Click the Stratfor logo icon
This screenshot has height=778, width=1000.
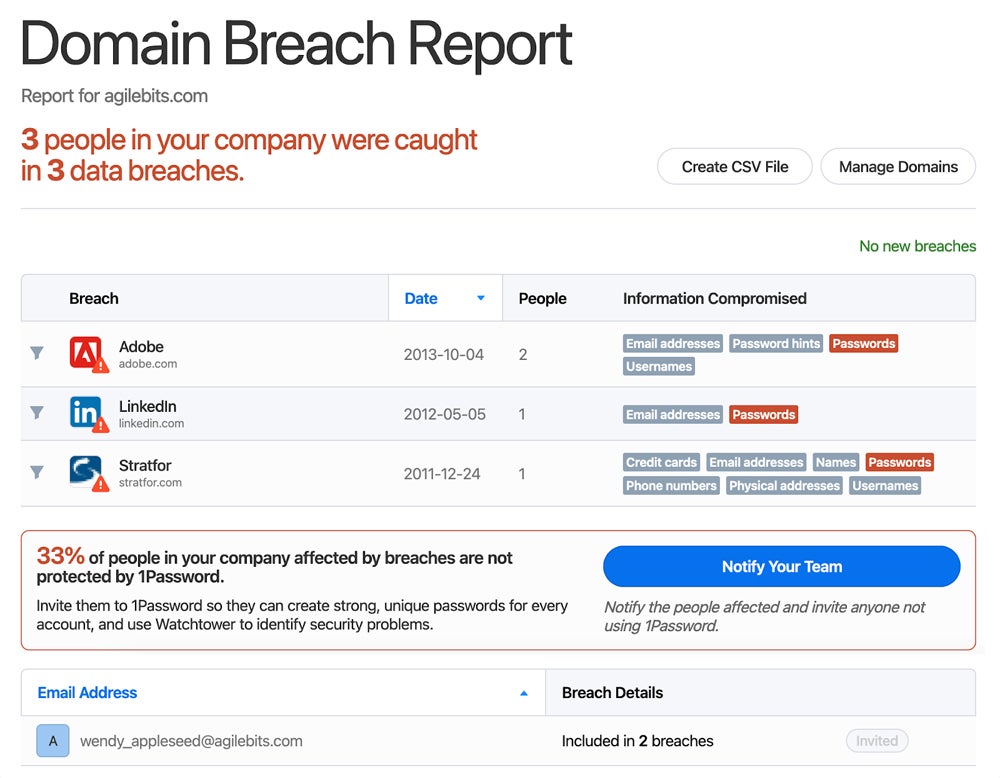click(x=85, y=471)
